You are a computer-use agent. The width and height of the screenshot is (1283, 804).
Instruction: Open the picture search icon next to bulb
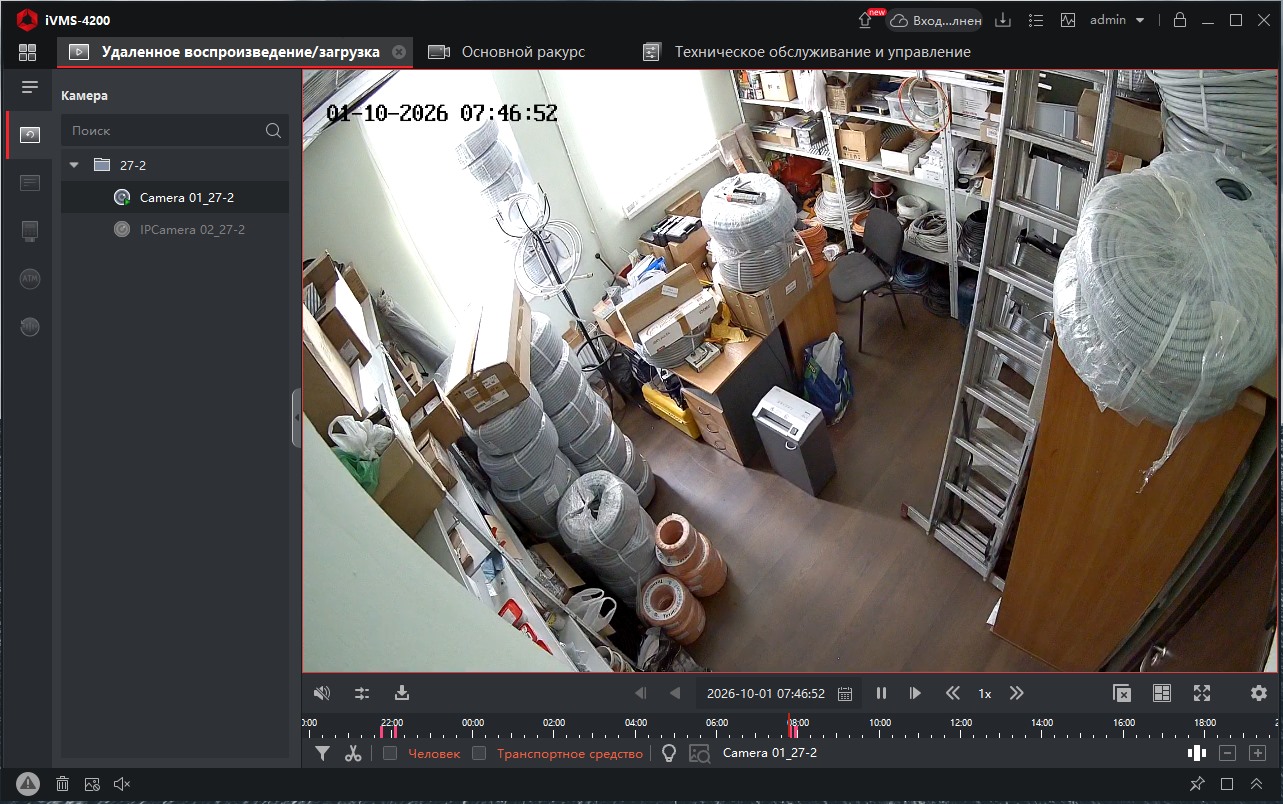(x=699, y=753)
